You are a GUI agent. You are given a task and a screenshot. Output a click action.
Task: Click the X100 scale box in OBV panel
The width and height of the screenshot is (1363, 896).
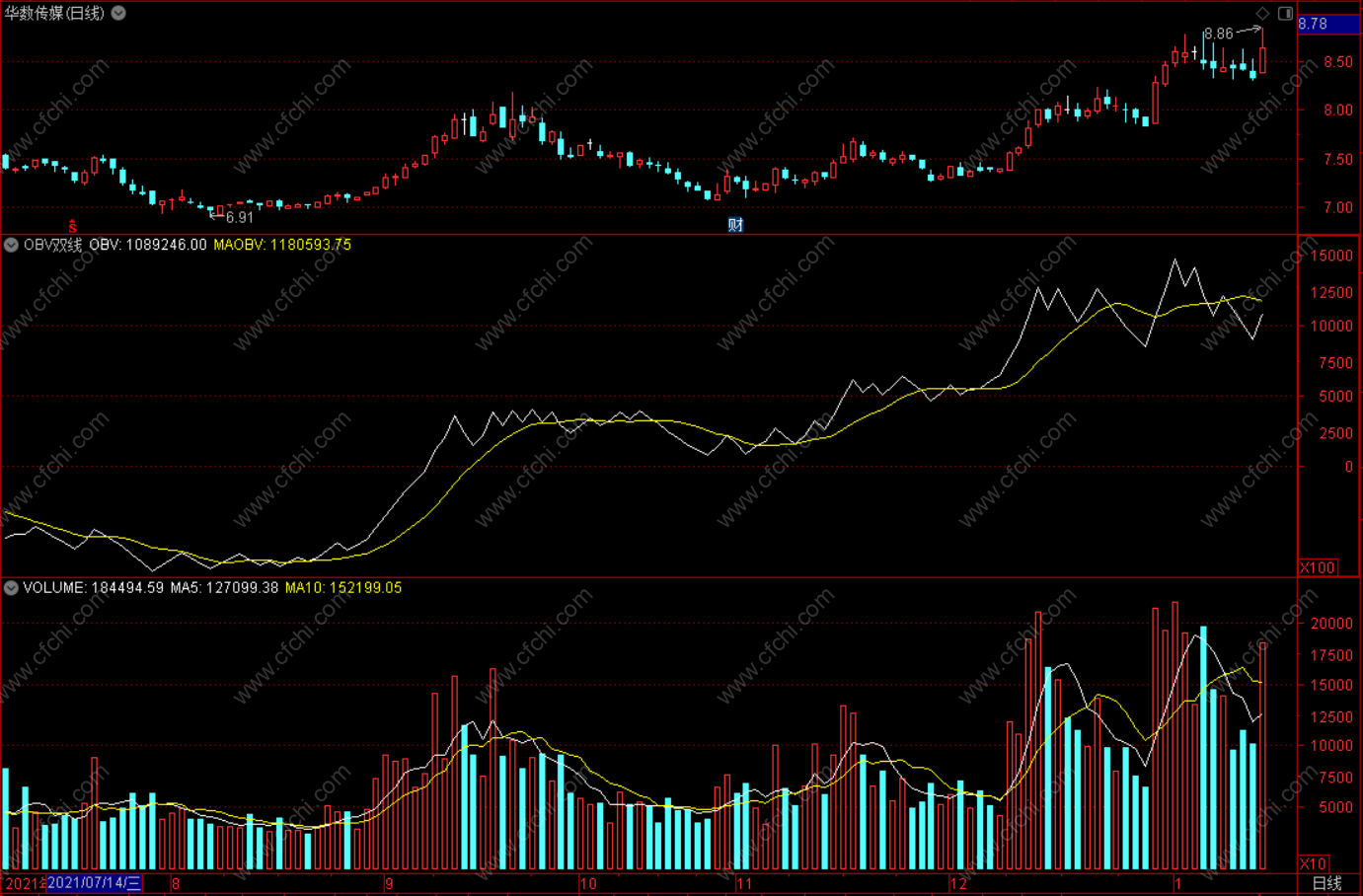click(x=1317, y=567)
